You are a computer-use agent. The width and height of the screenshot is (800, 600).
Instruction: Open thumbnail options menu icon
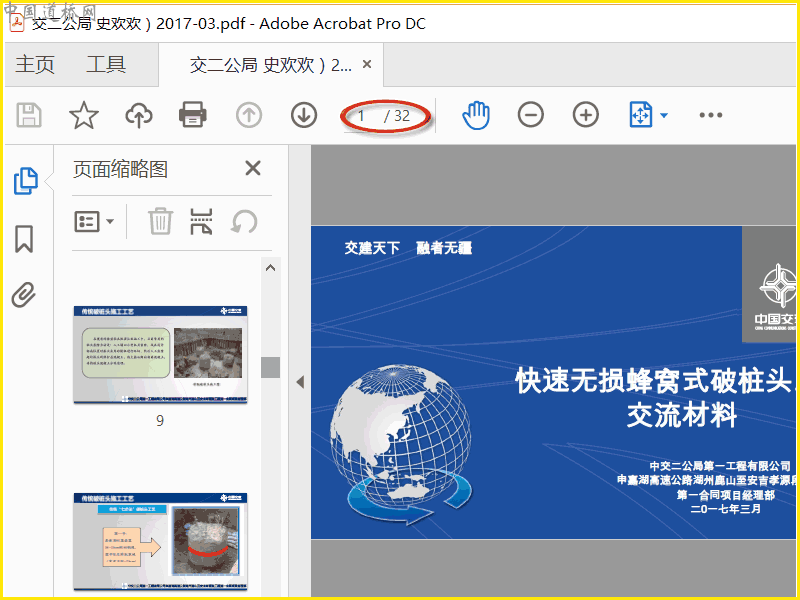point(94,221)
